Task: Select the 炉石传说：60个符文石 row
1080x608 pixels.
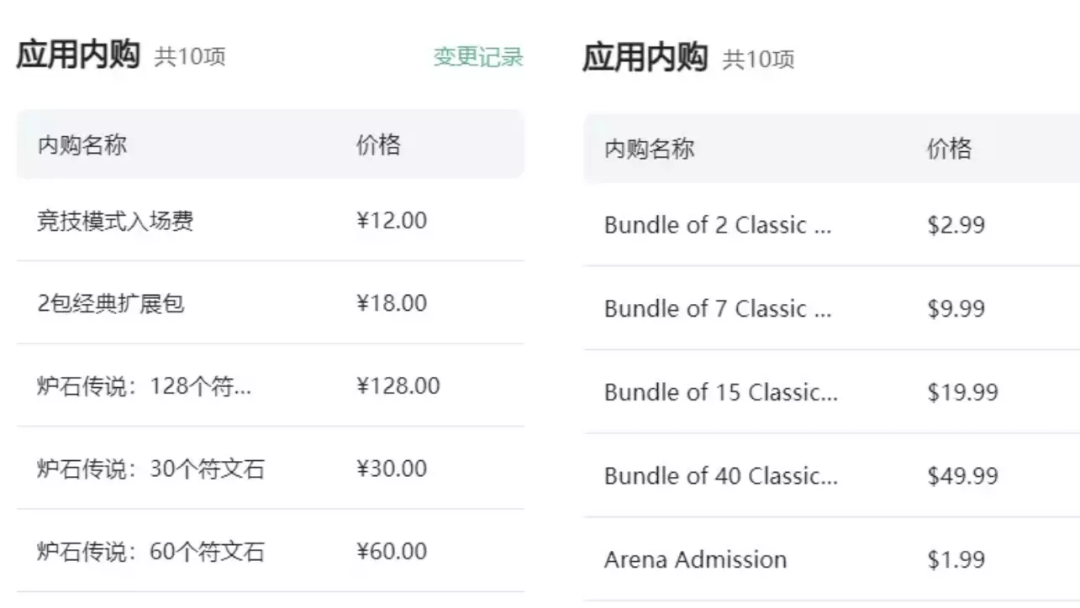Action: pos(270,551)
